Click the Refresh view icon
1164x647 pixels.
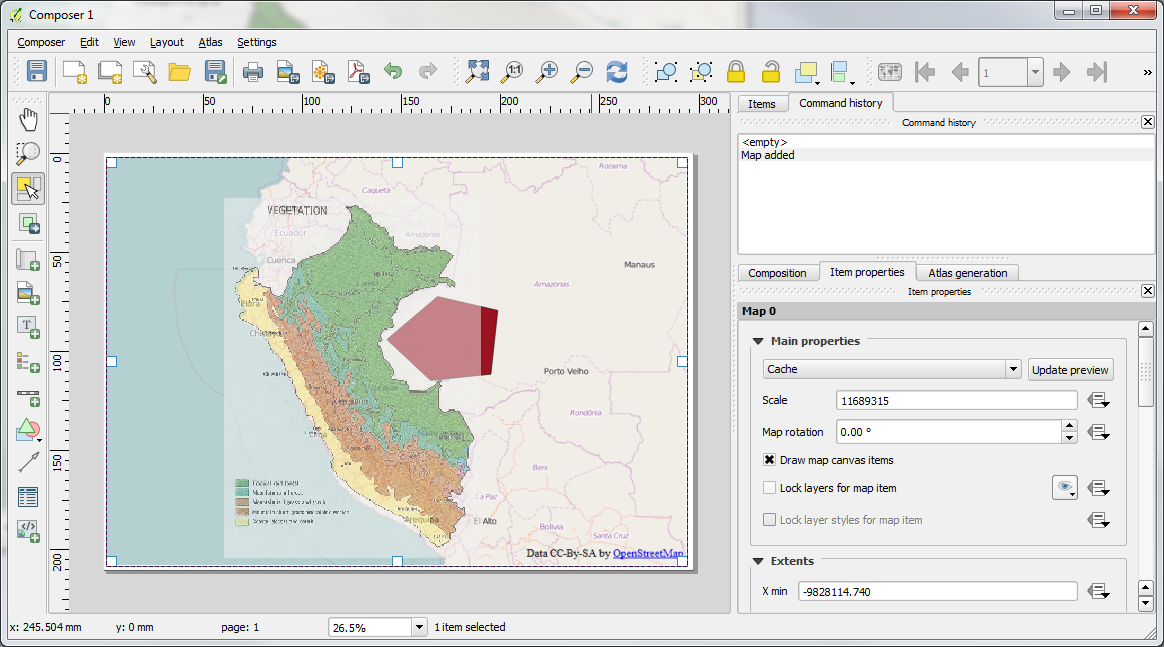pyautogui.click(x=617, y=72)
